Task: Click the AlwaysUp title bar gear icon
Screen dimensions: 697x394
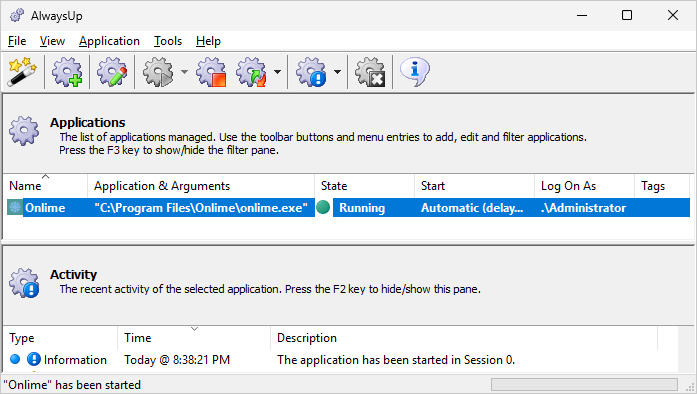Action: [x=17, y=15]
